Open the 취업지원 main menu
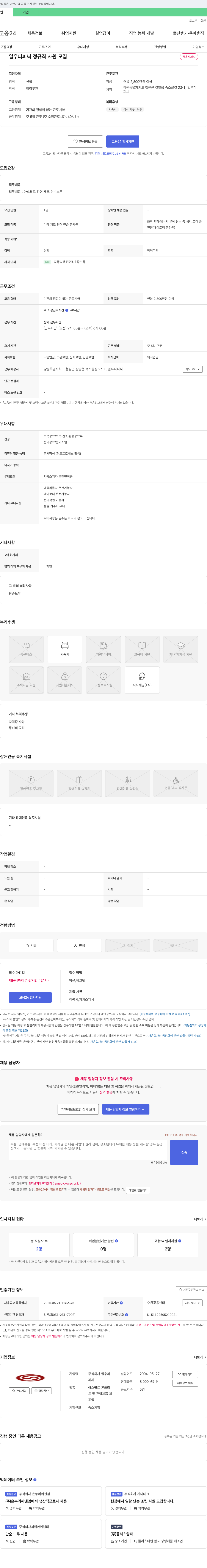The width and height of the screenshot is (207, 1568). 69,33
